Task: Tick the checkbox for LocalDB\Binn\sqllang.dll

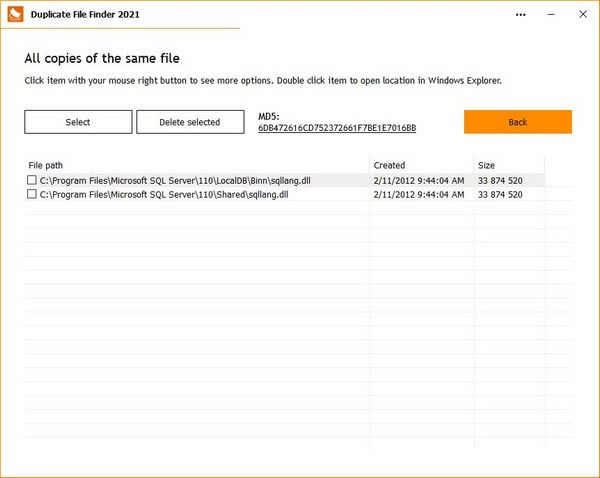Action: click(32, 180)
